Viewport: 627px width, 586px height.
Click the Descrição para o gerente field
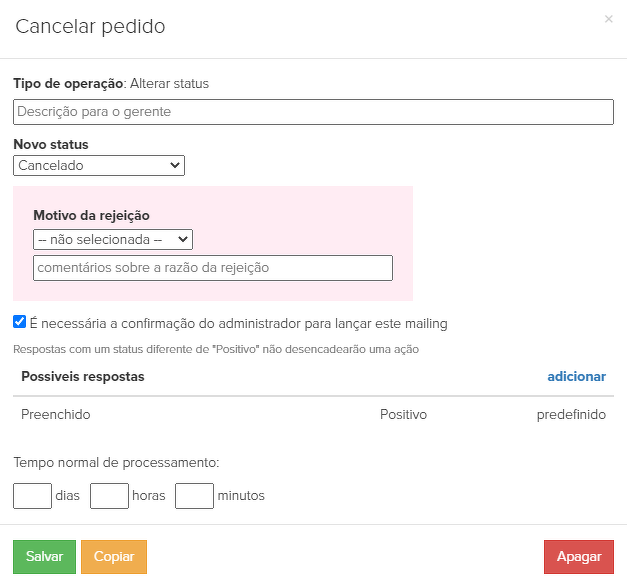(313, 112)
